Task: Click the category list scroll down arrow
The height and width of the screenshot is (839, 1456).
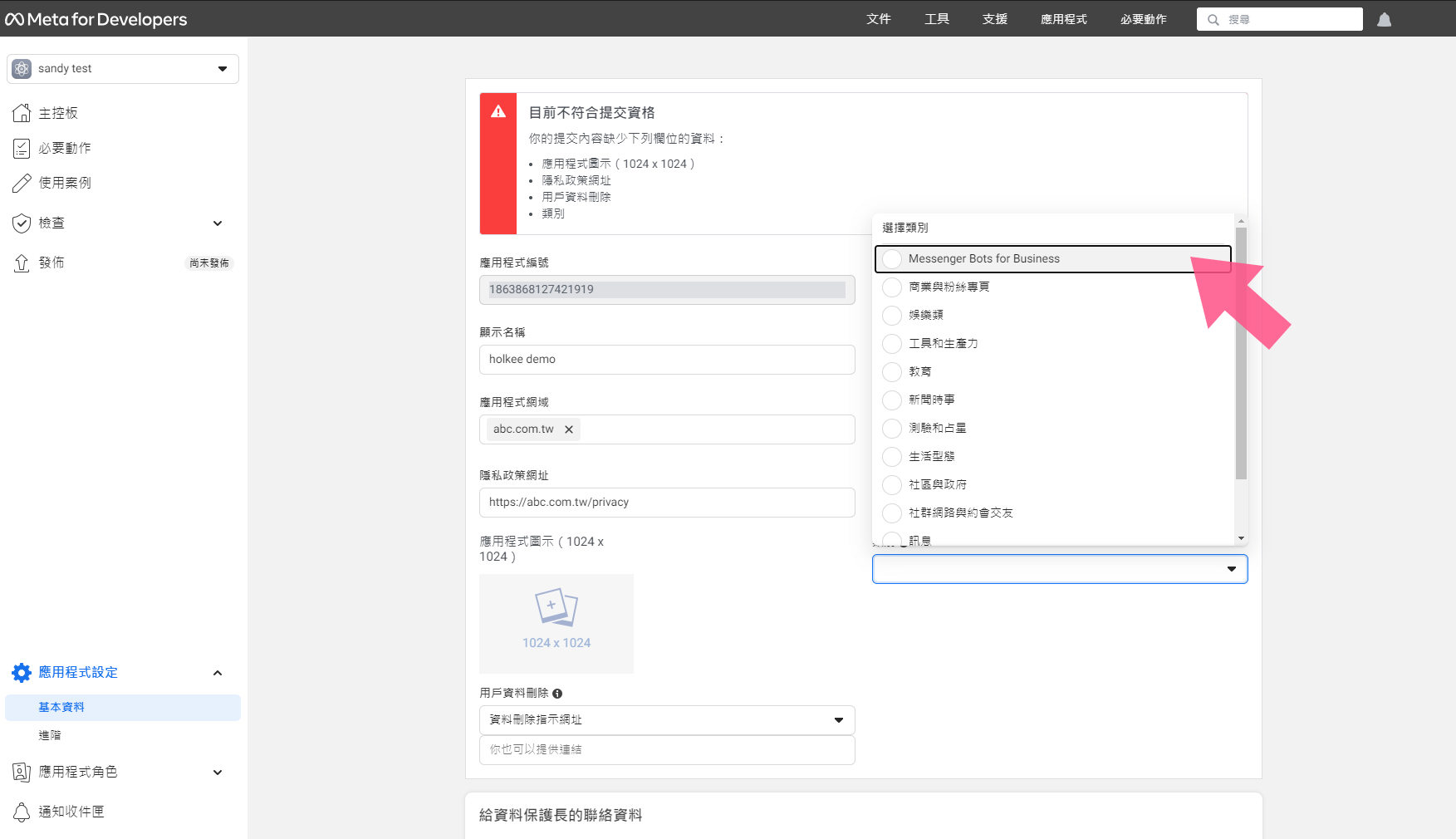Action: tap(1241, 538)
